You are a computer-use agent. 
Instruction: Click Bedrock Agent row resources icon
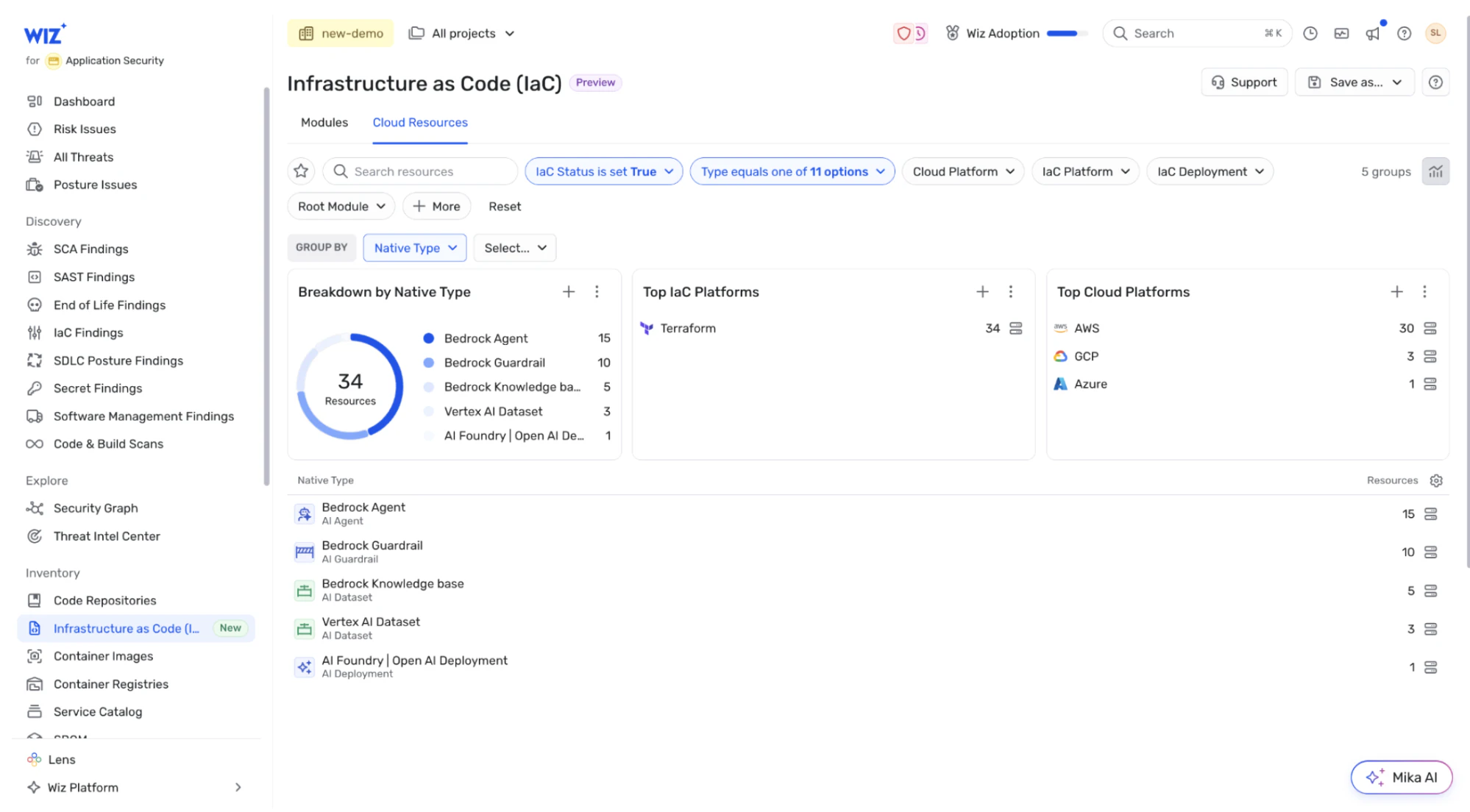pos(1430,514)
